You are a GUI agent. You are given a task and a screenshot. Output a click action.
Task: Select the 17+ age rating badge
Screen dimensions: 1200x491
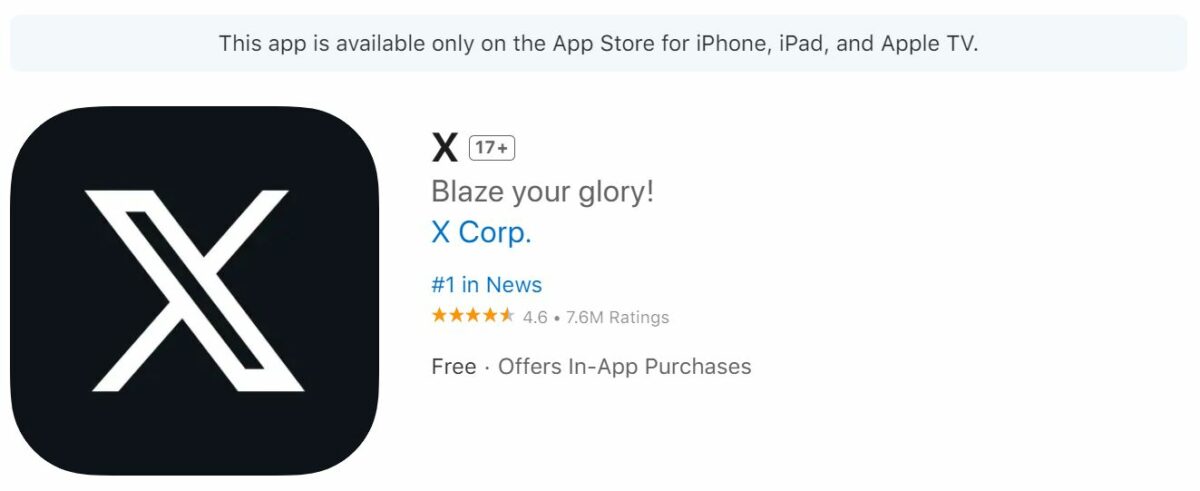click(x=491, y=148)
